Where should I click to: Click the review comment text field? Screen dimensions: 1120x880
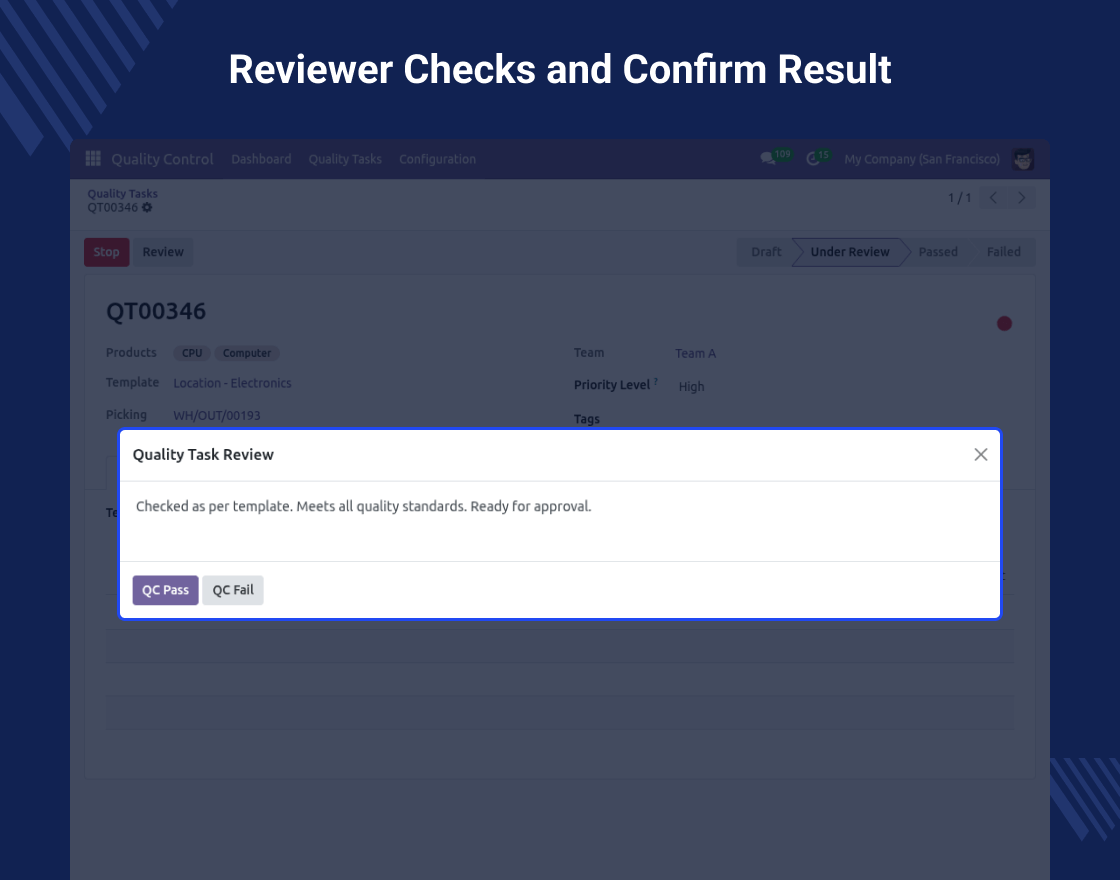coord(560,520)
